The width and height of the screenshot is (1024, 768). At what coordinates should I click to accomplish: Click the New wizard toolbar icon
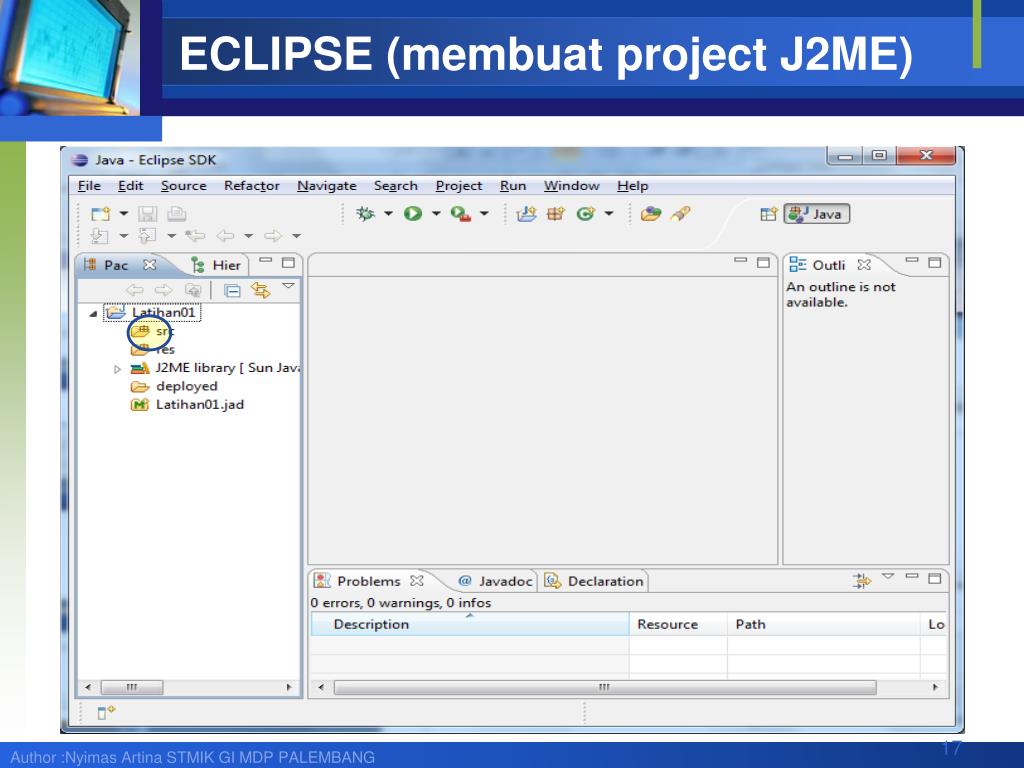point(101,214)
